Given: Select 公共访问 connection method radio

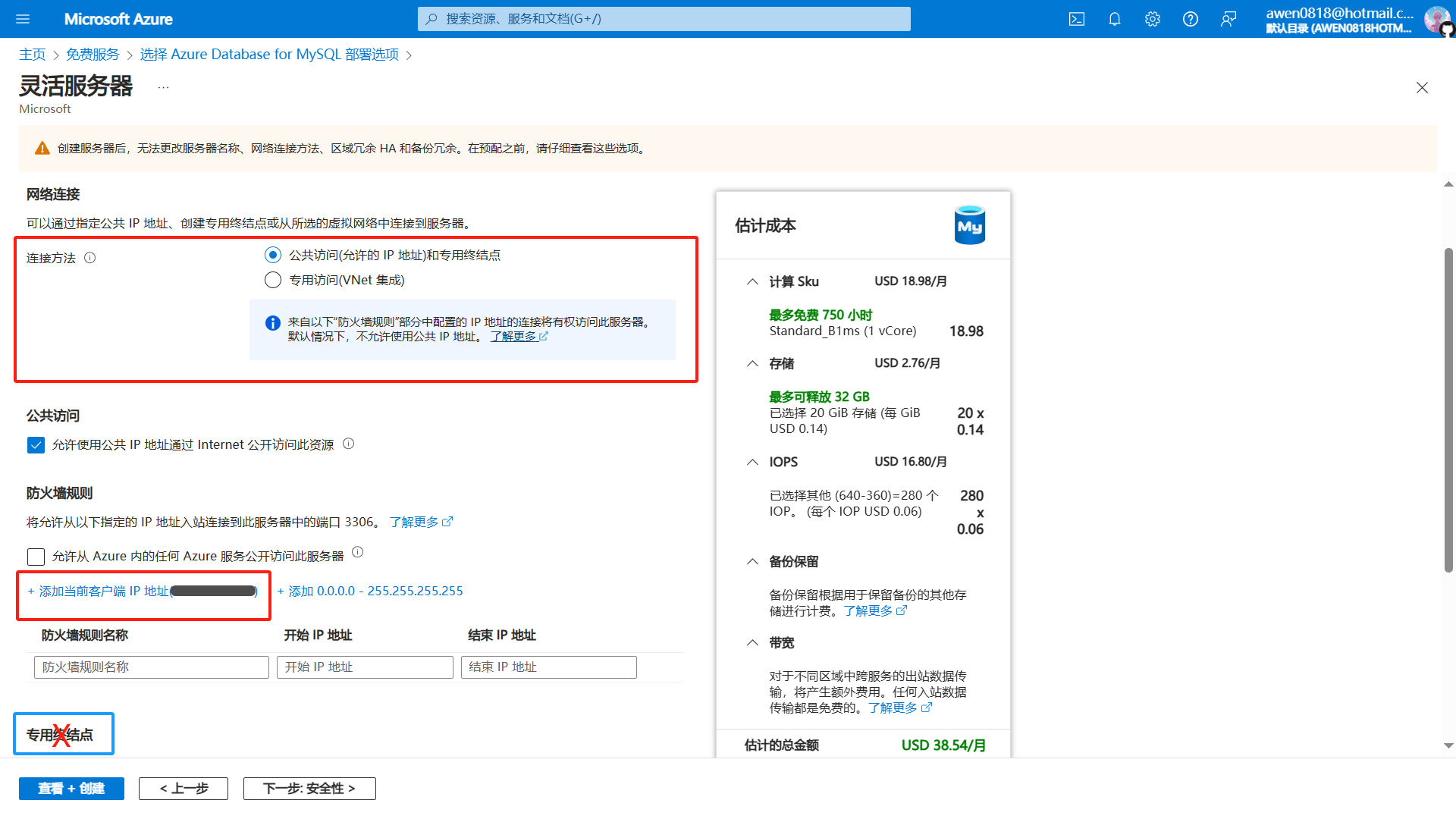Looking at the screenshot, I should pos(273,255).
